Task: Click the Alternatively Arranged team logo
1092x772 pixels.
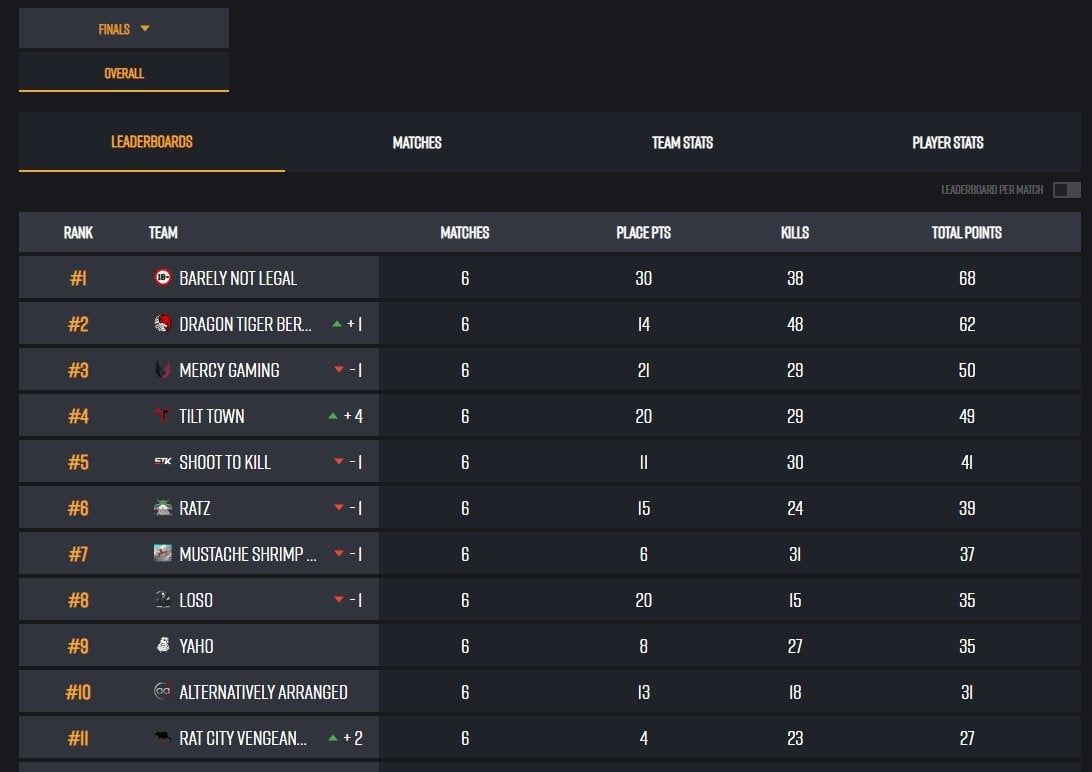Action: point(163,692)
